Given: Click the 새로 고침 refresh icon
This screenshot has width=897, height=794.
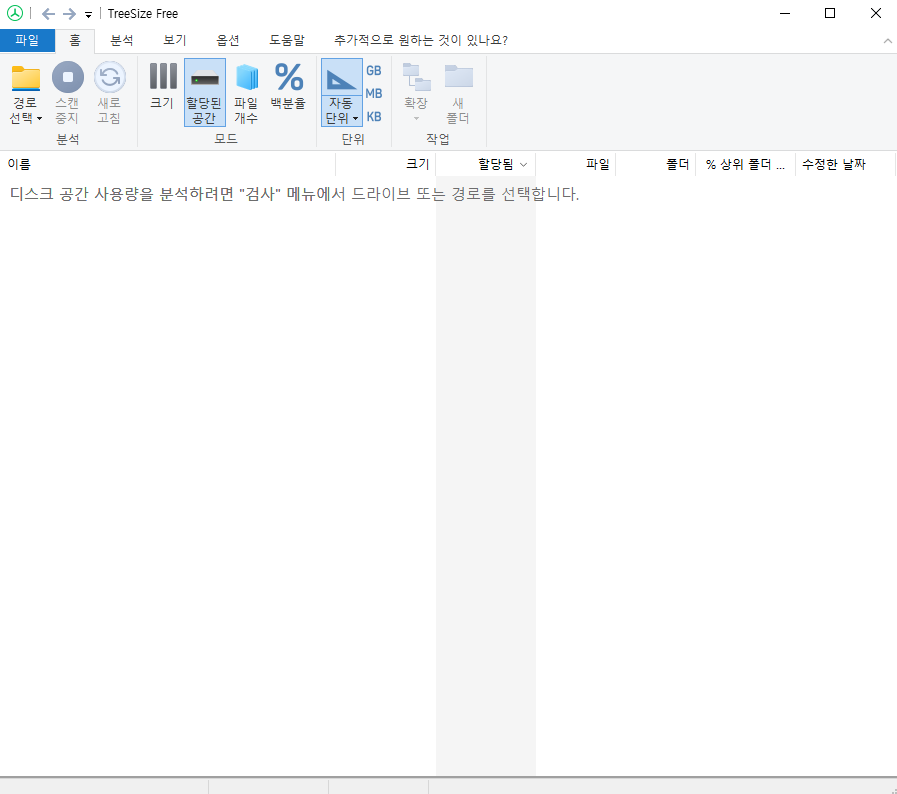Looking at the screenshot, I should (109, 78).
